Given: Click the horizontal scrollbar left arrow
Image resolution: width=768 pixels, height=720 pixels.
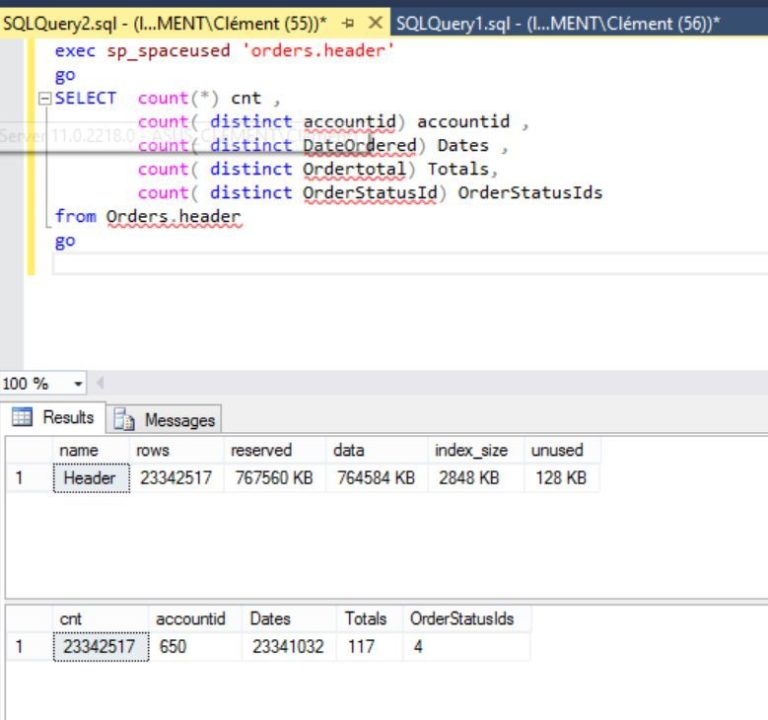Looking at the screenshot, I should [100, 384].
